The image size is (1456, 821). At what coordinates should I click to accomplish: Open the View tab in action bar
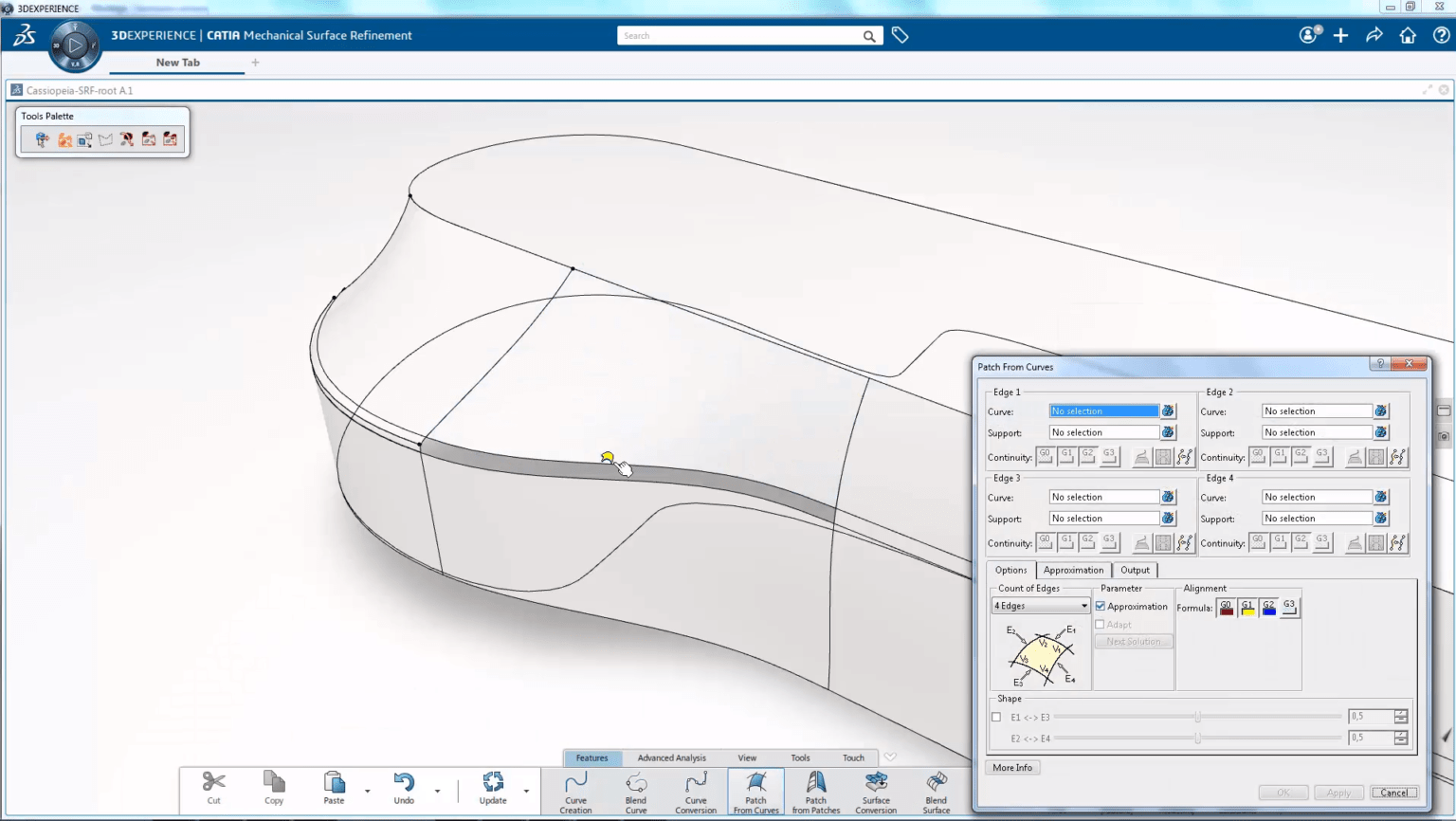(747, 757)
